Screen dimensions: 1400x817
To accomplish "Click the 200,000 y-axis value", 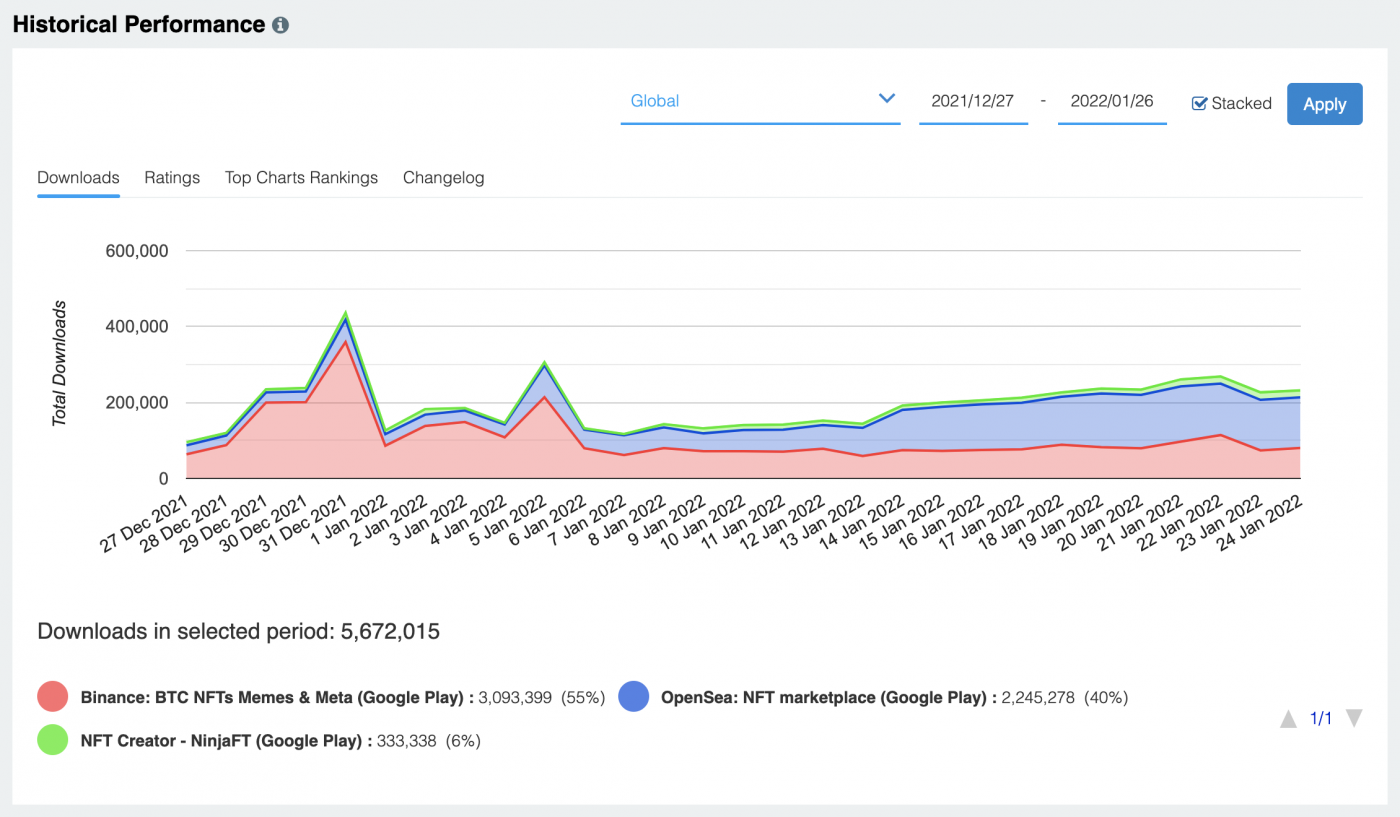I will point(136,403).
